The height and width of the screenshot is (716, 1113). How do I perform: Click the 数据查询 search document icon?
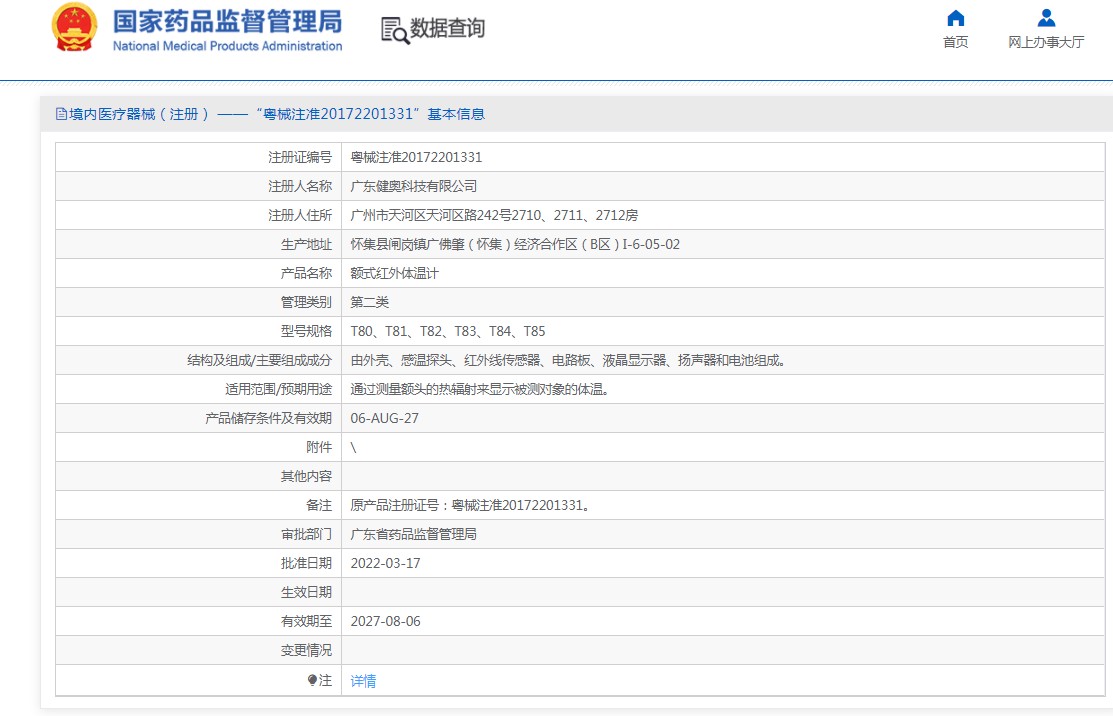[395, 30]
